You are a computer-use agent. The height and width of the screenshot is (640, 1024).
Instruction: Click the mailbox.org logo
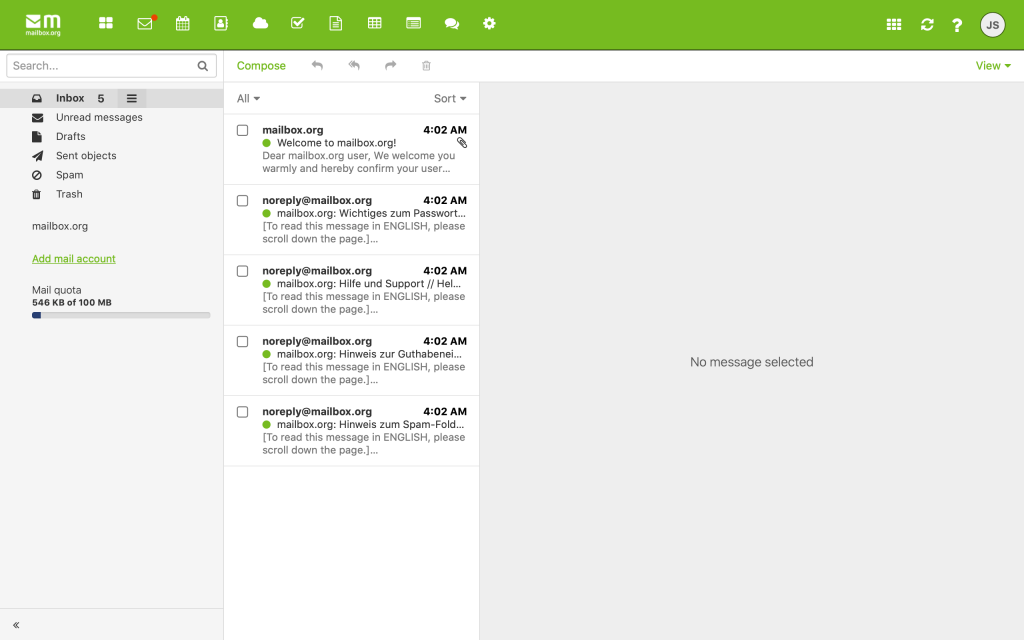point(43,24)
